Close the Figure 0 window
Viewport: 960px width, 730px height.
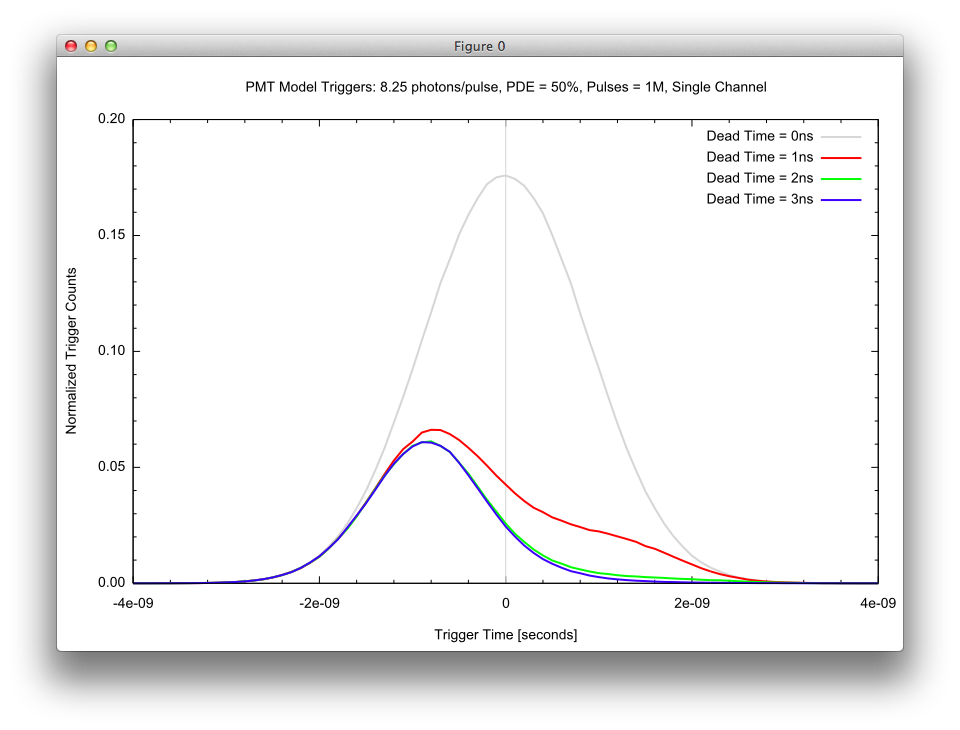tap(71, 46)
